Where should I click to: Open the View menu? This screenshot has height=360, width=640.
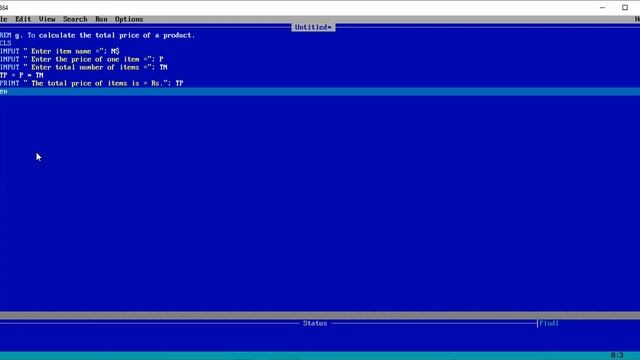pyautogui.click(x=47, y=19)
